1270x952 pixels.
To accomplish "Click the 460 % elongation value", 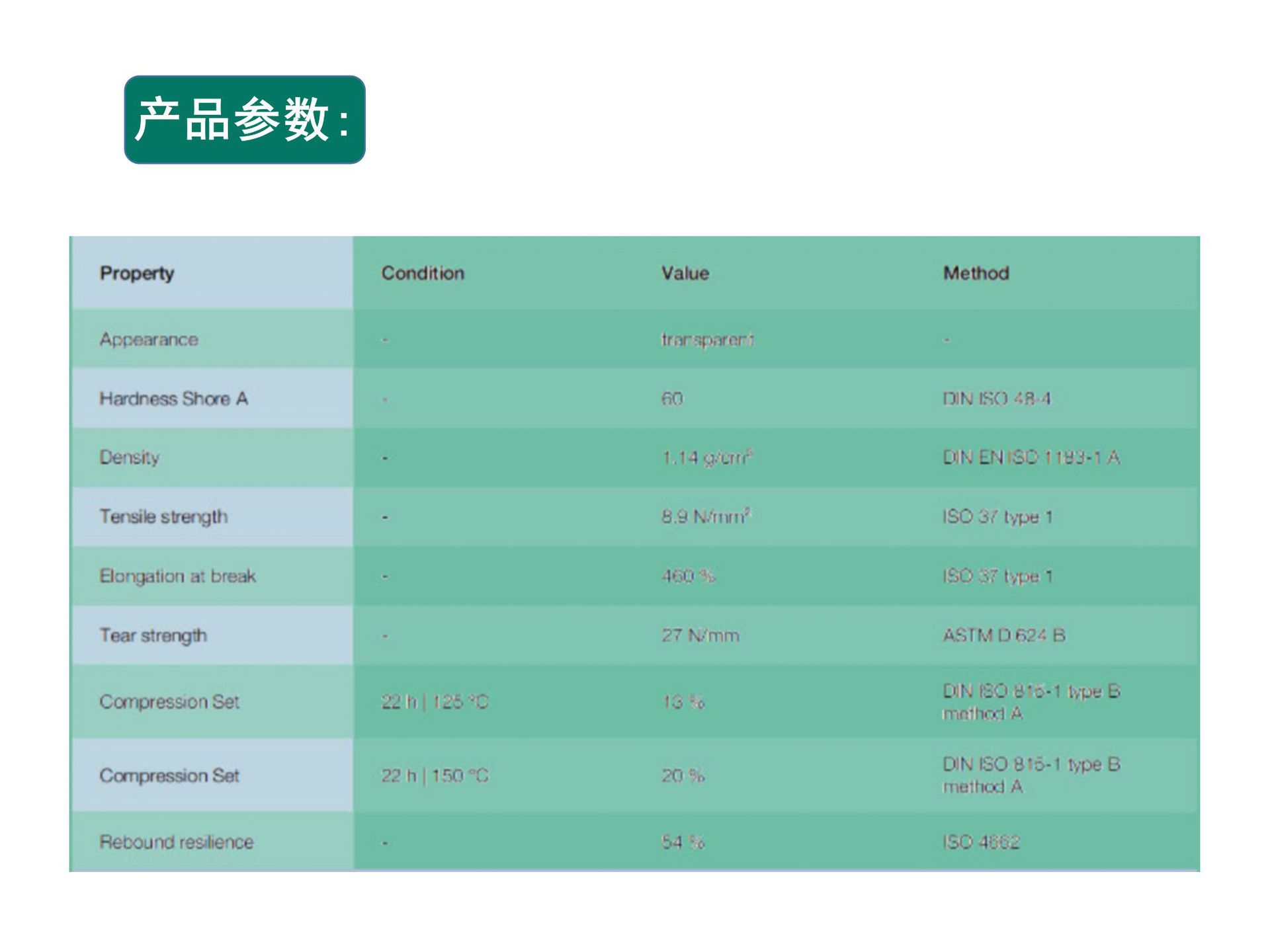I will pos(689,576).
